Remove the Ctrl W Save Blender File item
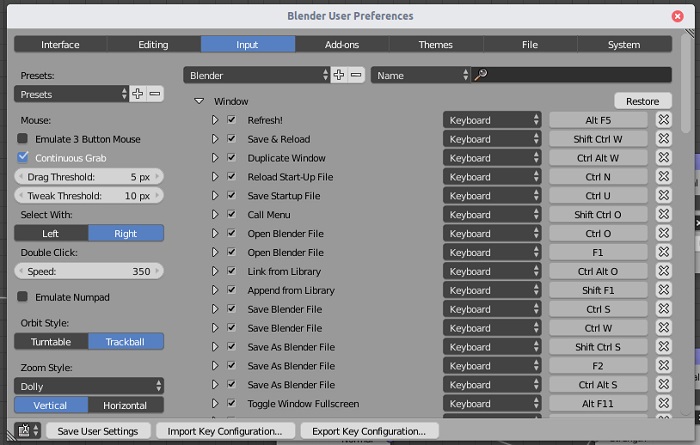The height and width of the screenshot is (445, 700). [663, 328]
